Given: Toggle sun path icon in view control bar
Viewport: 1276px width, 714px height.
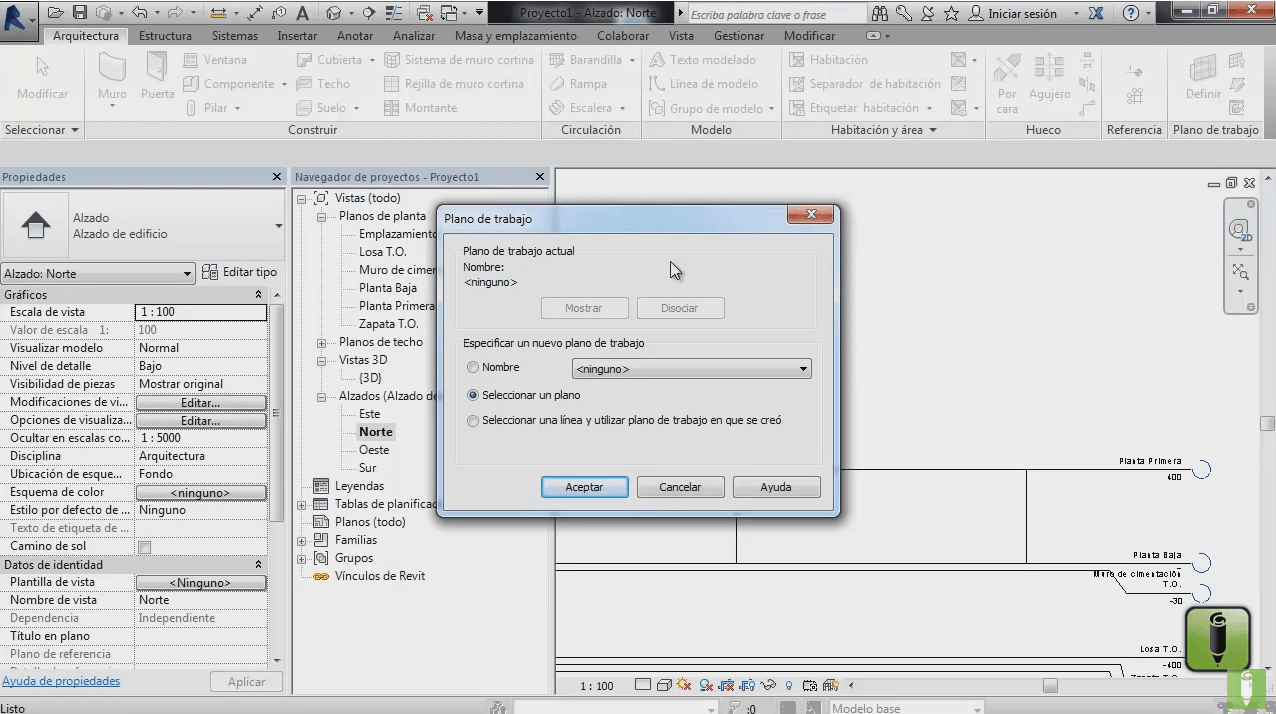Looking at the screenshot, I should (x=685, y=686).
